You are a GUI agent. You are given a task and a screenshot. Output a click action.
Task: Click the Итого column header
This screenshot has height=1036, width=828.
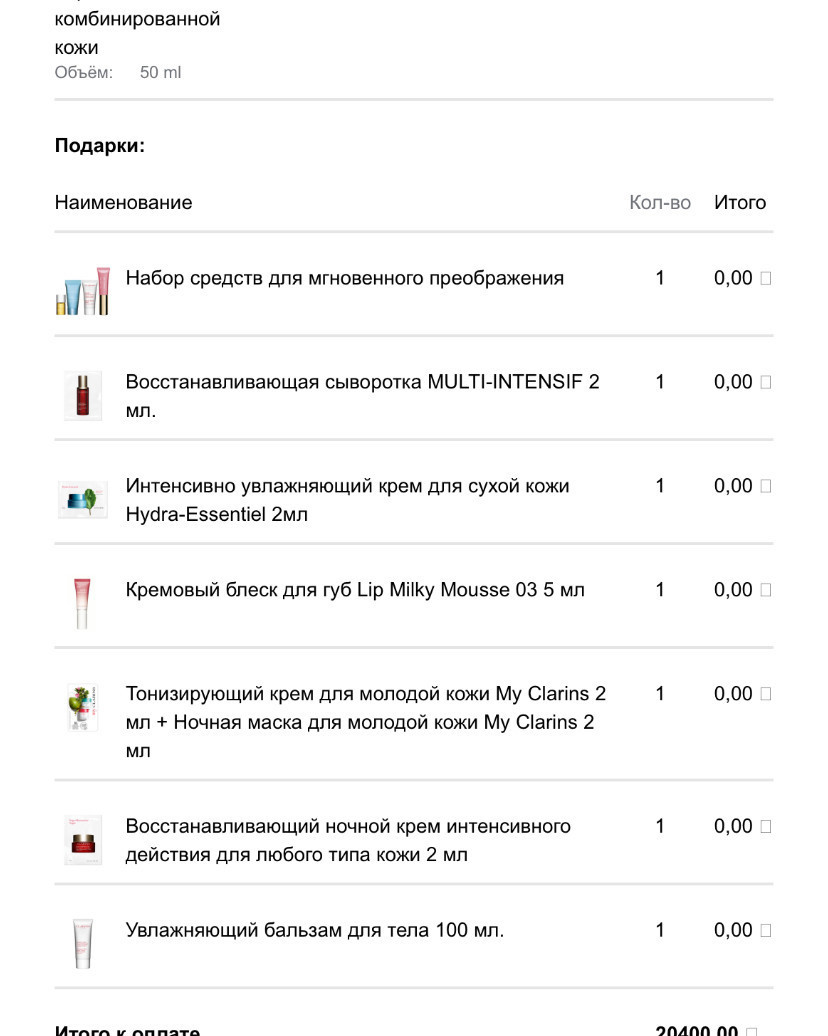coord(740,202)
